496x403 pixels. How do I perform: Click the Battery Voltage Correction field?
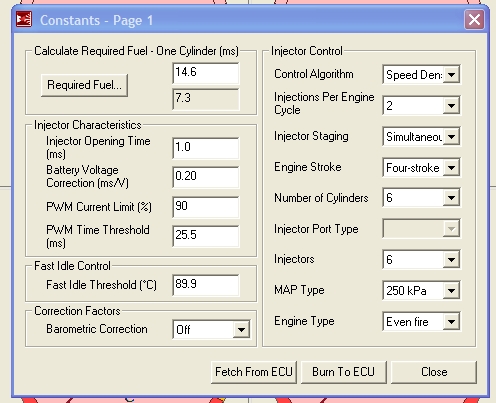[206, 177]
